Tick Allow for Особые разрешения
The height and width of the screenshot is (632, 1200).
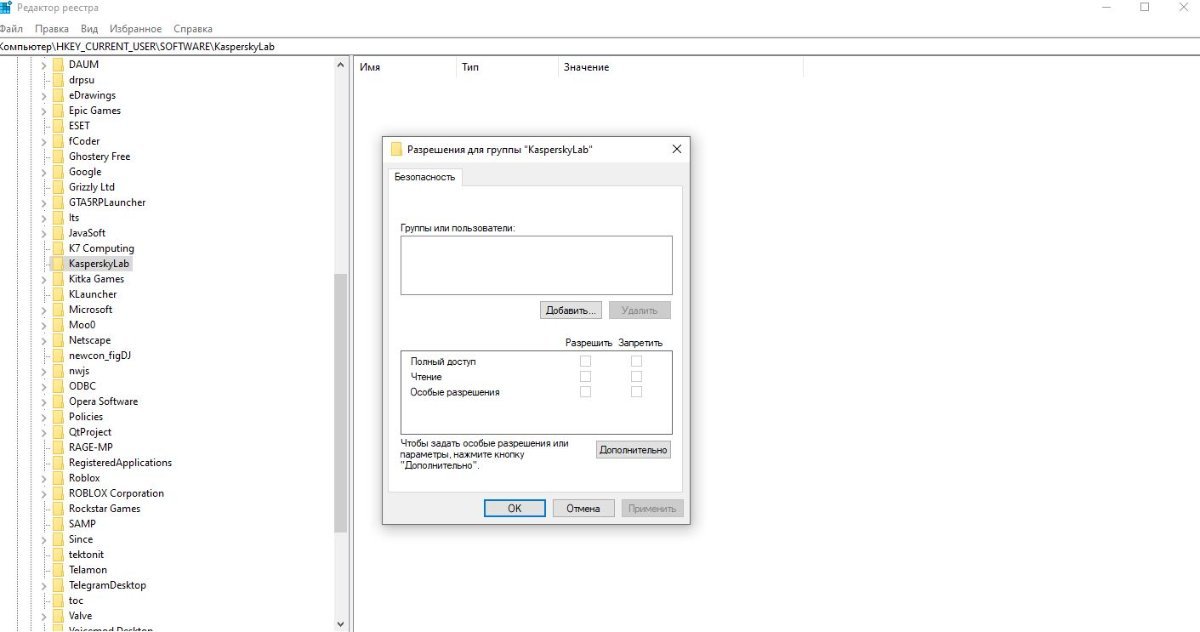pos(586,392)
